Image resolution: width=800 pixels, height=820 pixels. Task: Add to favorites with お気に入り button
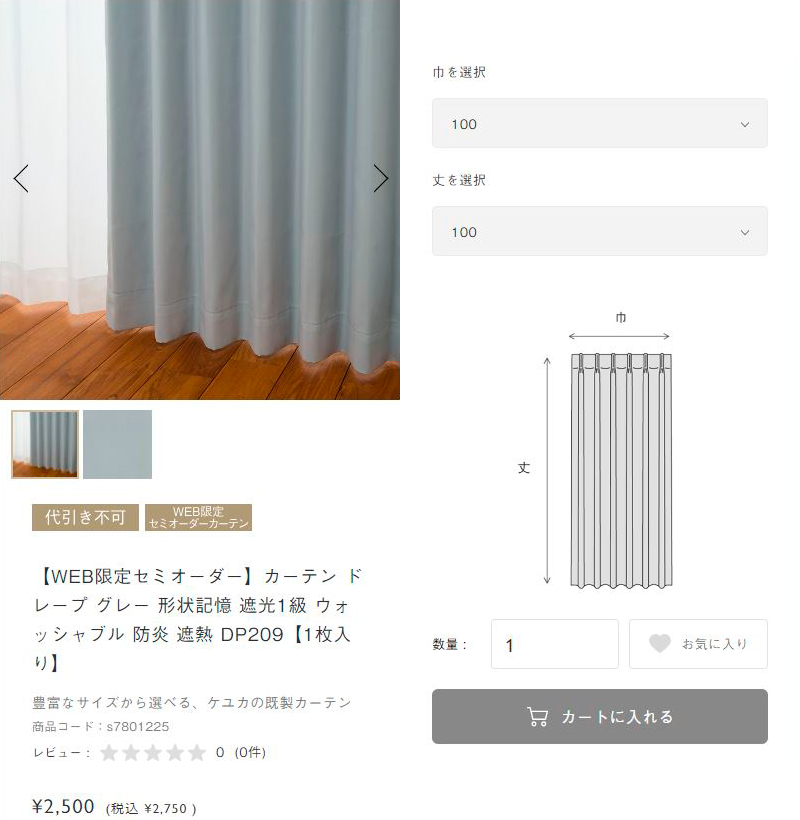(699, 644)
